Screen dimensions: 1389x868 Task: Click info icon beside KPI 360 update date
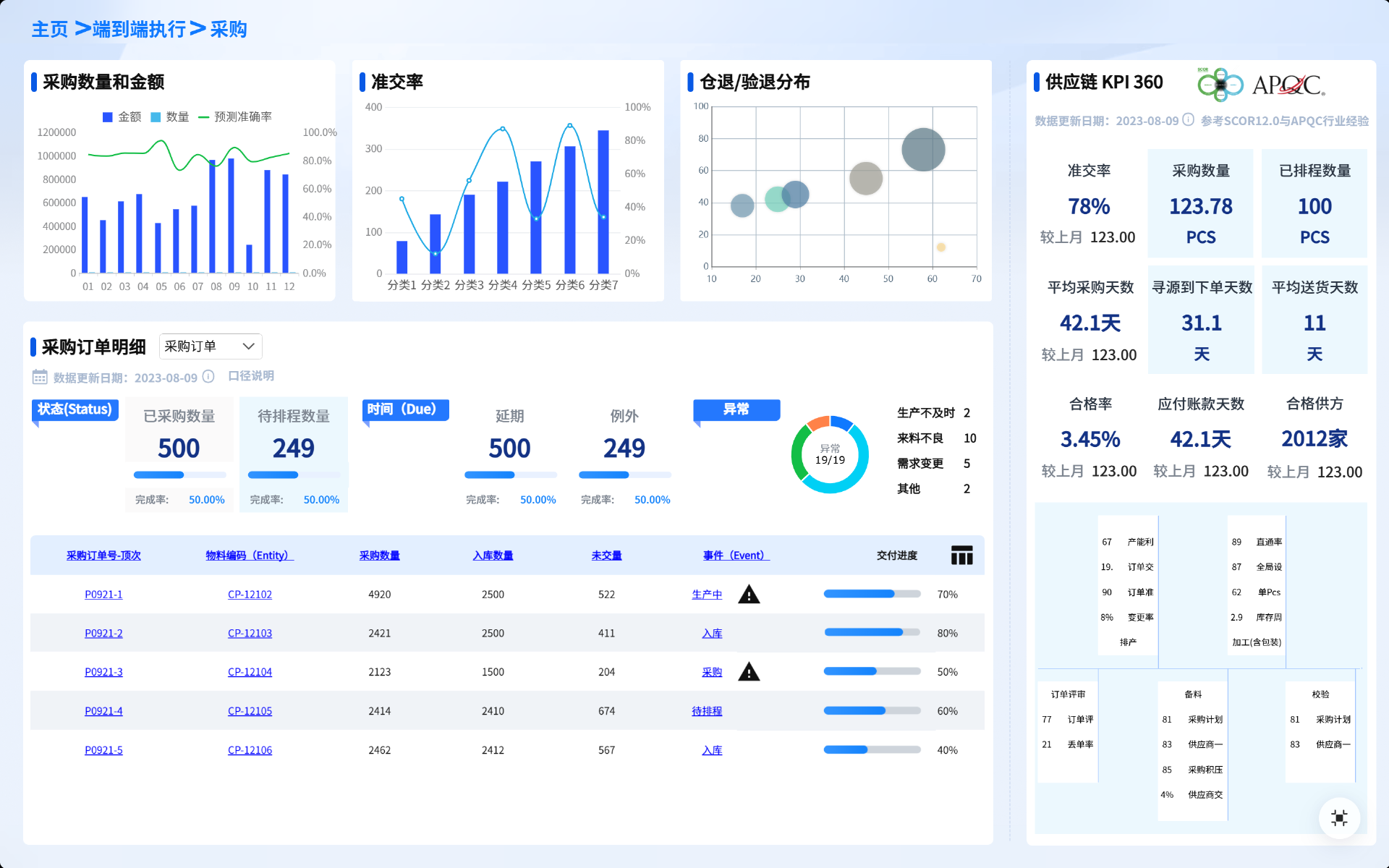point(1188,120)
